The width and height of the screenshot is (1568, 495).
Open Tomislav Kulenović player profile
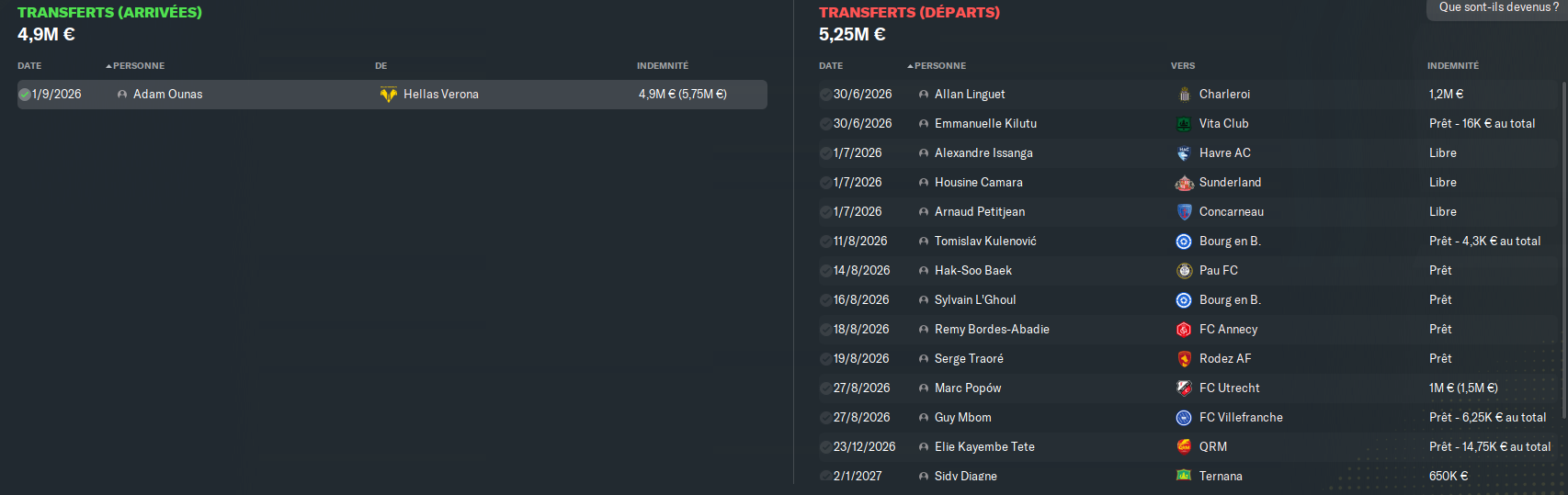[985, 242]
